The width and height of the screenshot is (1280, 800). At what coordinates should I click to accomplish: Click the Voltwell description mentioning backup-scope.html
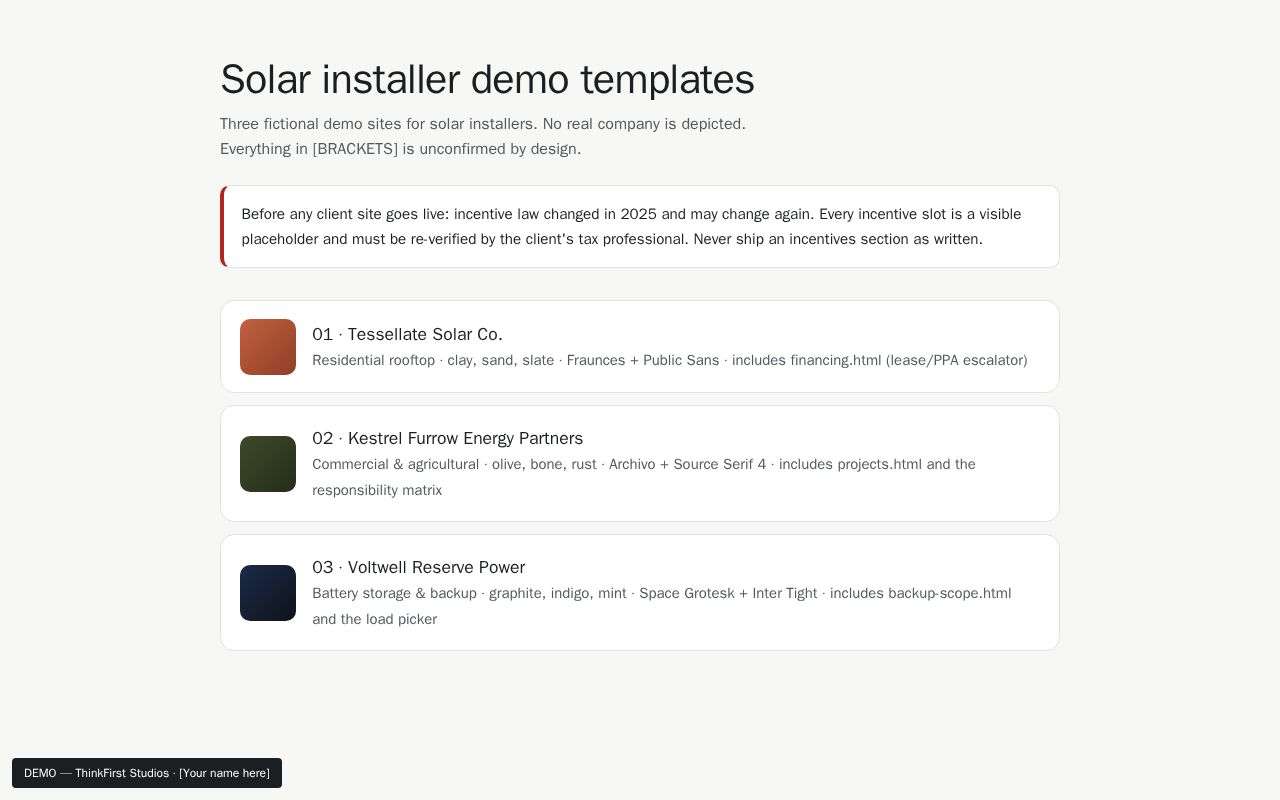662,607
